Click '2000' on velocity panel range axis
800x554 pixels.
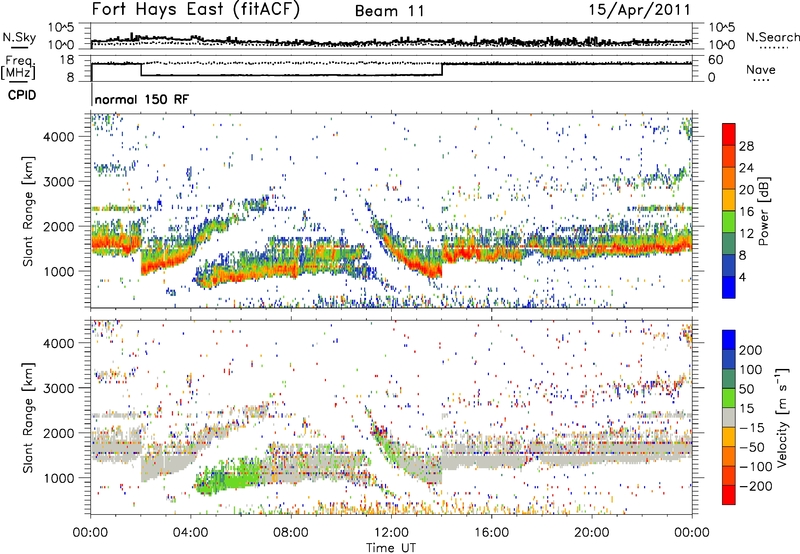[59, 433]
